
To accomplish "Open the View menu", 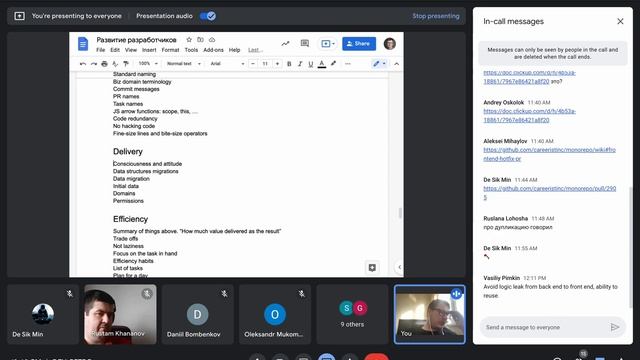I will [x=131, y=50].
